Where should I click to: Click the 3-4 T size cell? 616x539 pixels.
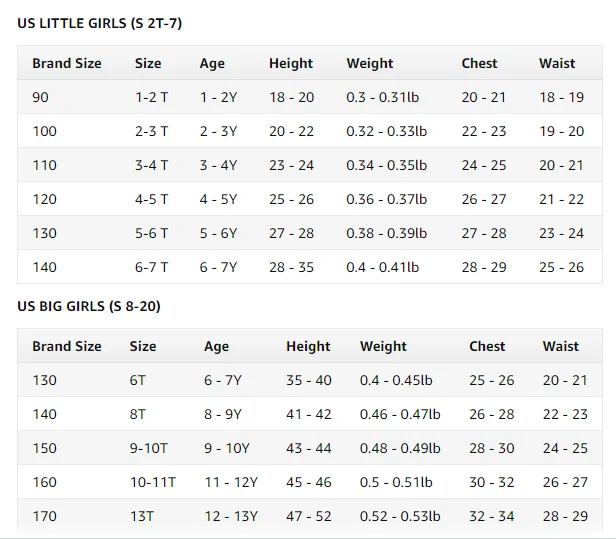click(x=152, y=165)
